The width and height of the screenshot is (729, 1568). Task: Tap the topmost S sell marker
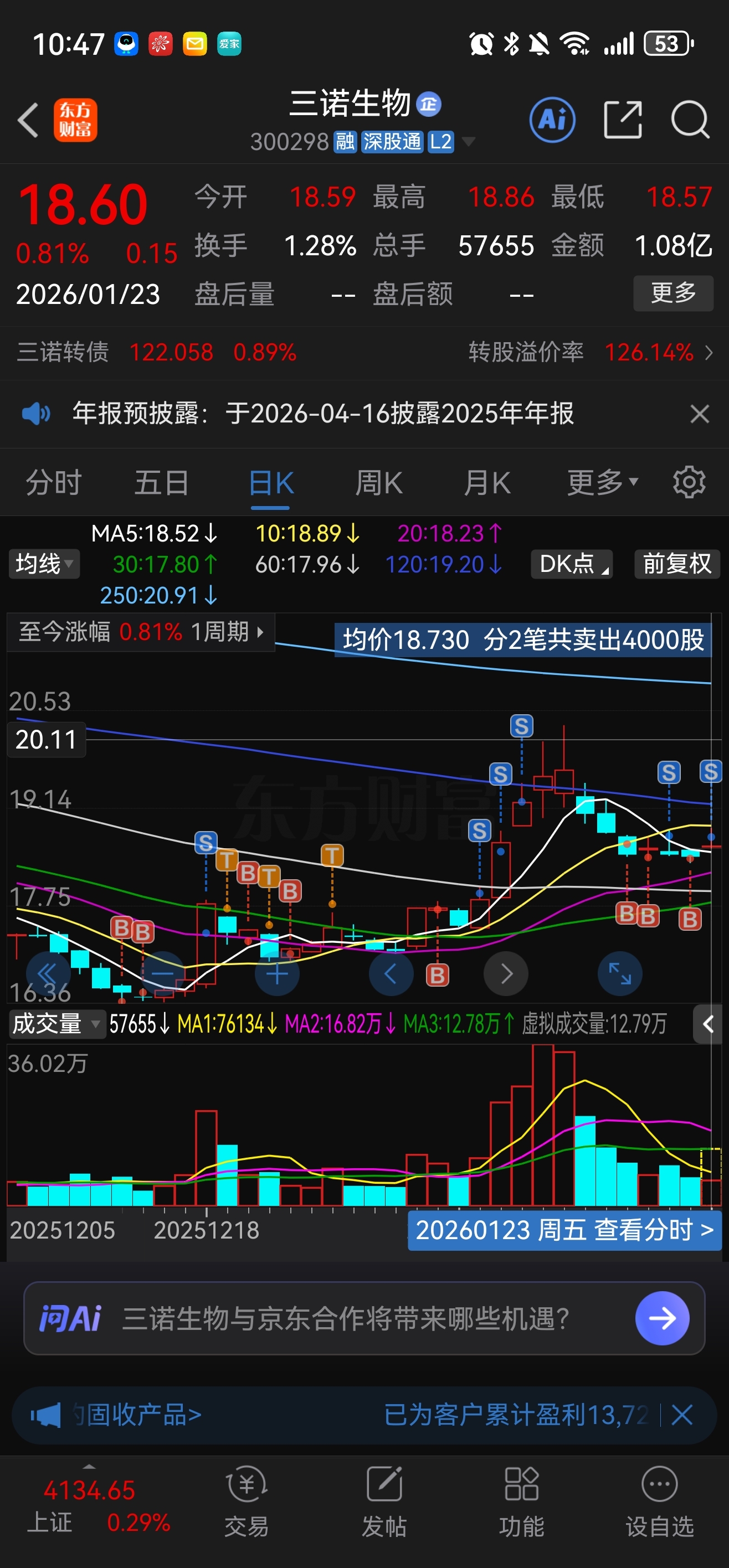pos(521,725)
